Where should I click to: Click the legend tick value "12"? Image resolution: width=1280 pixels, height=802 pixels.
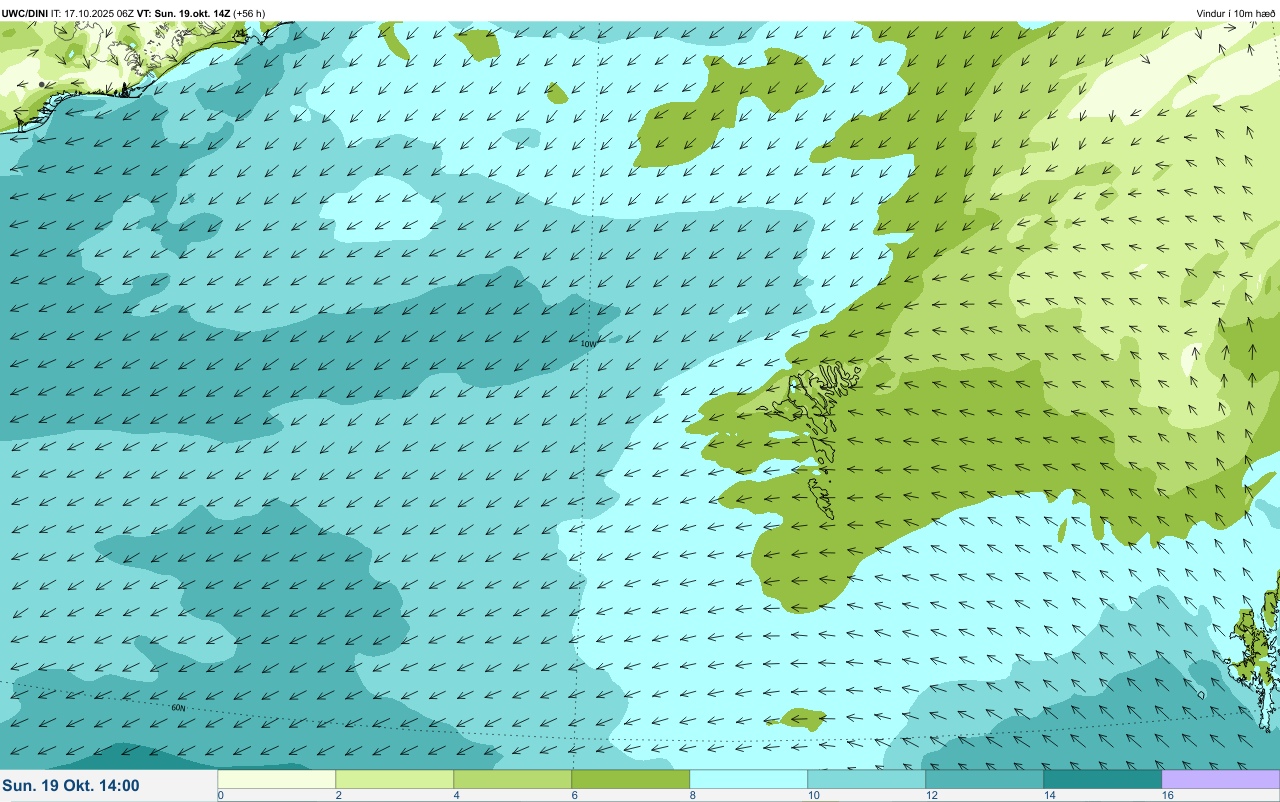(x=932, y=795)
